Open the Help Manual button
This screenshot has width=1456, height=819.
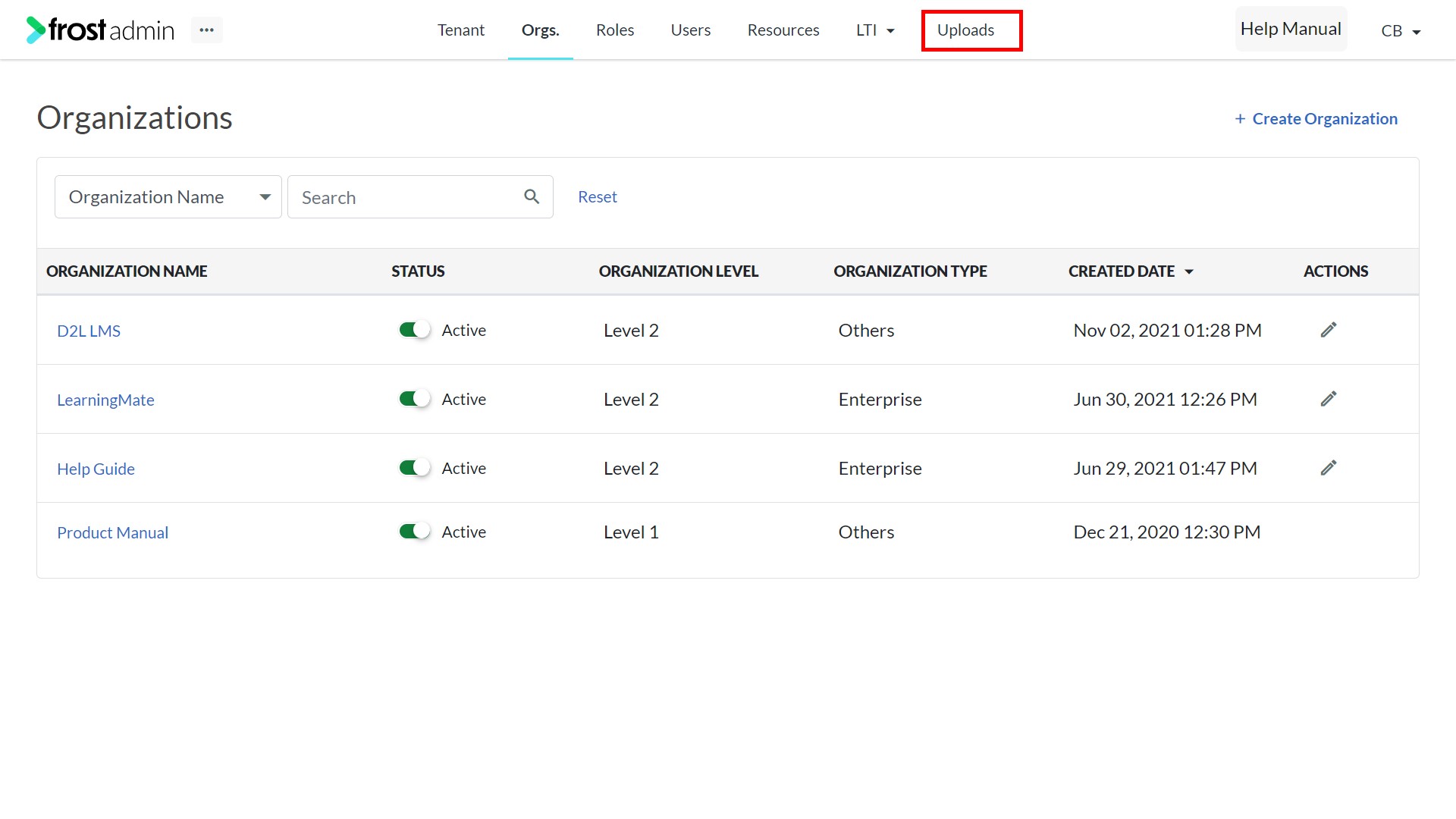(1291, 29)
